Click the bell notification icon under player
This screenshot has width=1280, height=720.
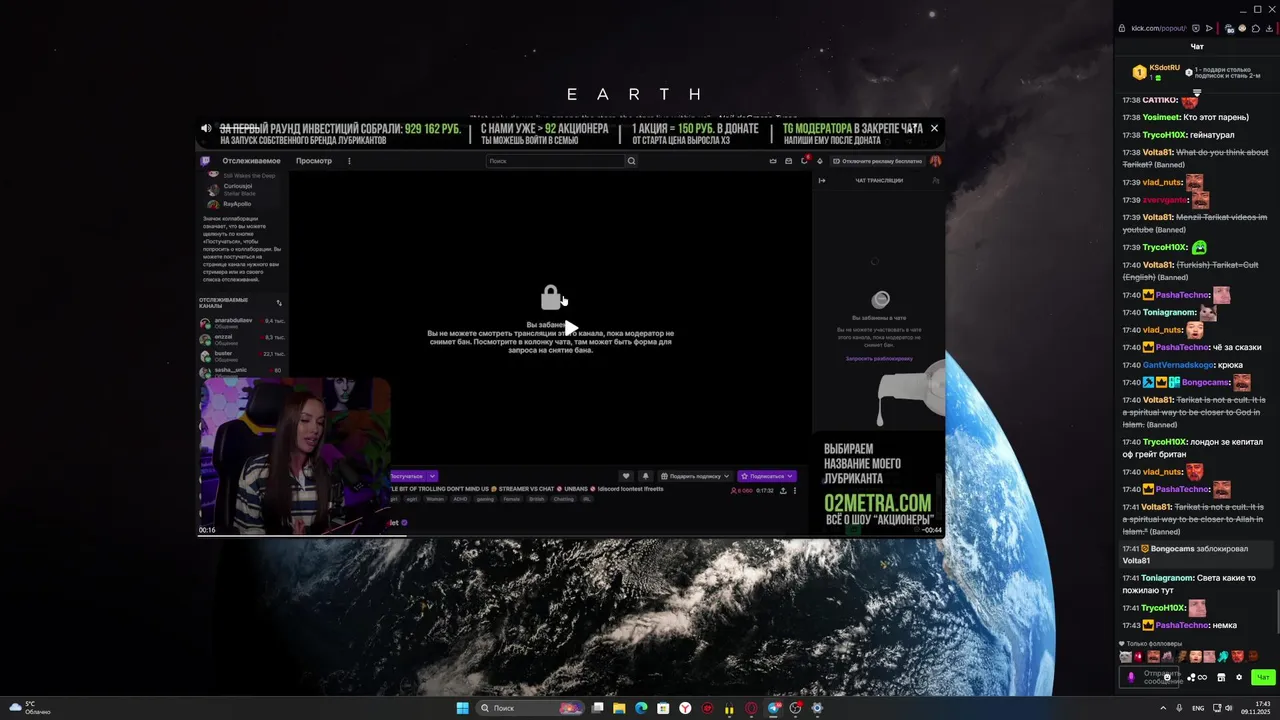646,476
